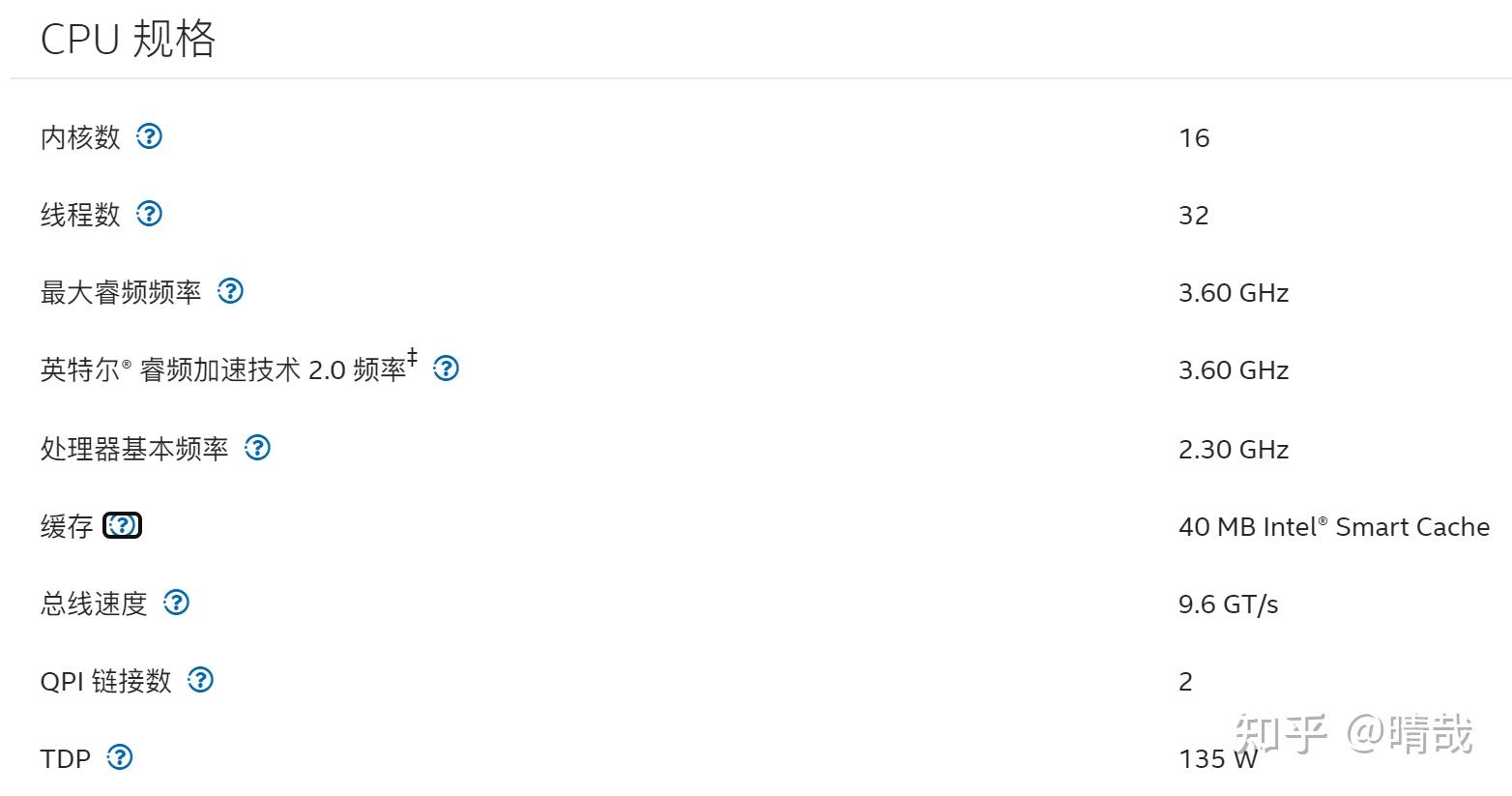
Task: Click the 内核数 label text
Action: (x=80, y=137)
